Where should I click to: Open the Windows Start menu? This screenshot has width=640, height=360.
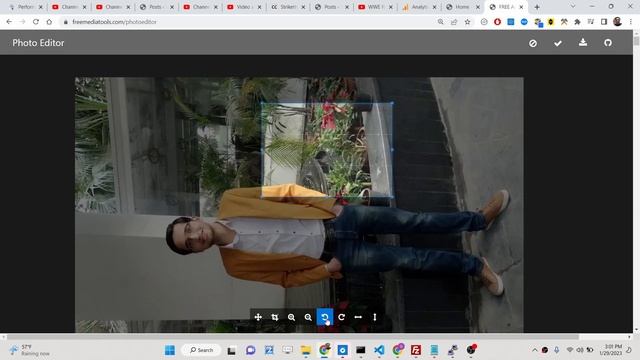tap(170, 350)
